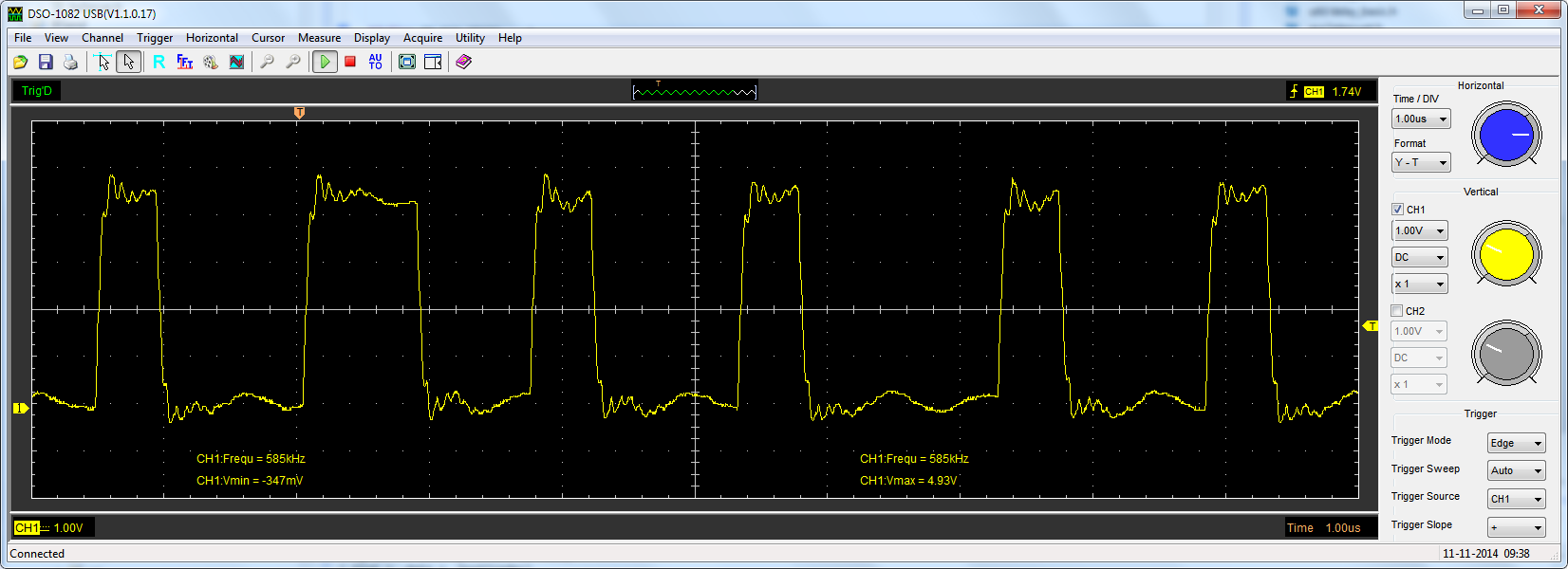Image resolution: width=1568 pixels, height=569 pixels.
Task: Open the Time/DIV 1.00us dropdown
Action: coord(1421,119)
